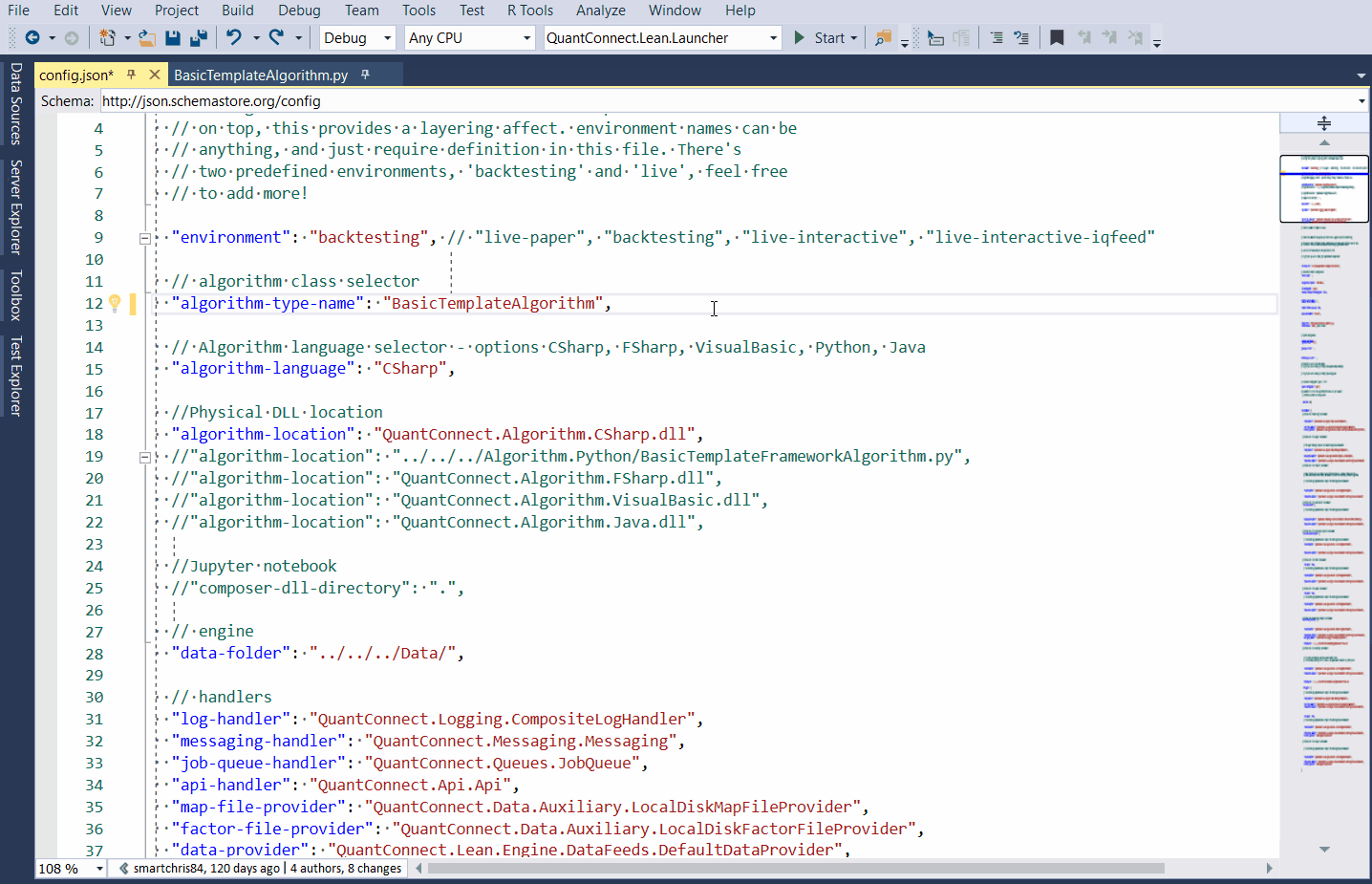Click the Start debugging button label
The width and height of the screenshot is (1372, 884).
click(829, 38)
